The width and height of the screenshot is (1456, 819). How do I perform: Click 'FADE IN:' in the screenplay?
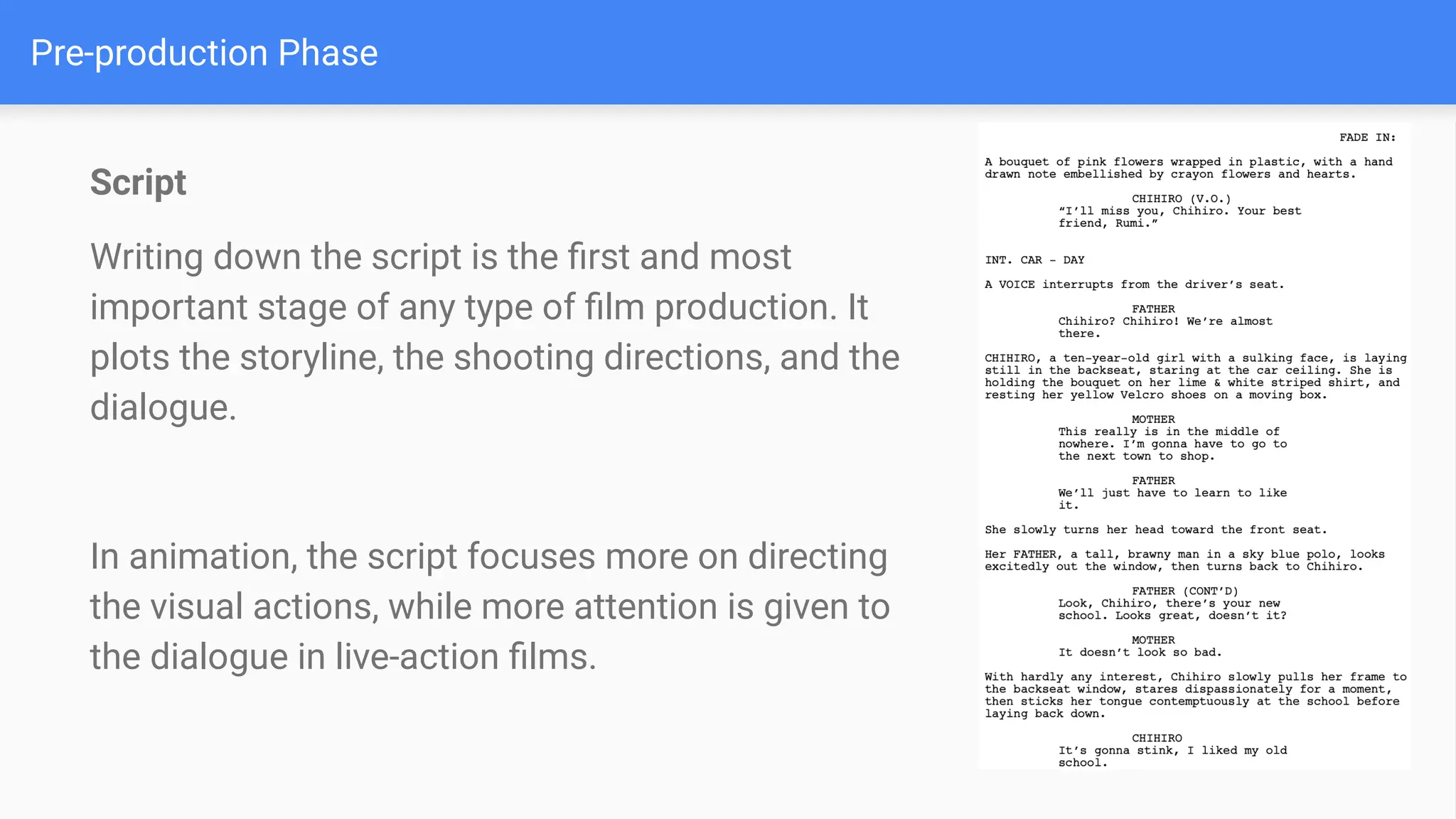pyautogui.click(x=1367, y=138)
